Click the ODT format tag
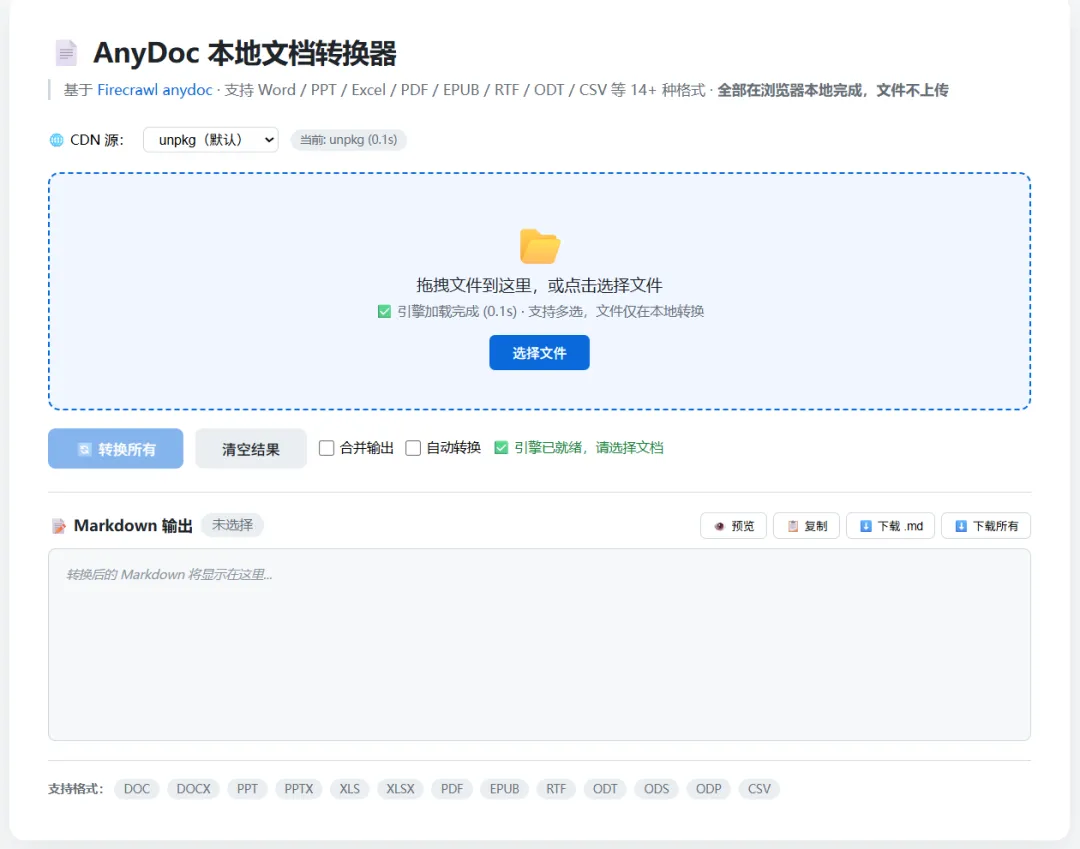The height and width of the screenshot is (849, 1080). (x=605, y=789)
